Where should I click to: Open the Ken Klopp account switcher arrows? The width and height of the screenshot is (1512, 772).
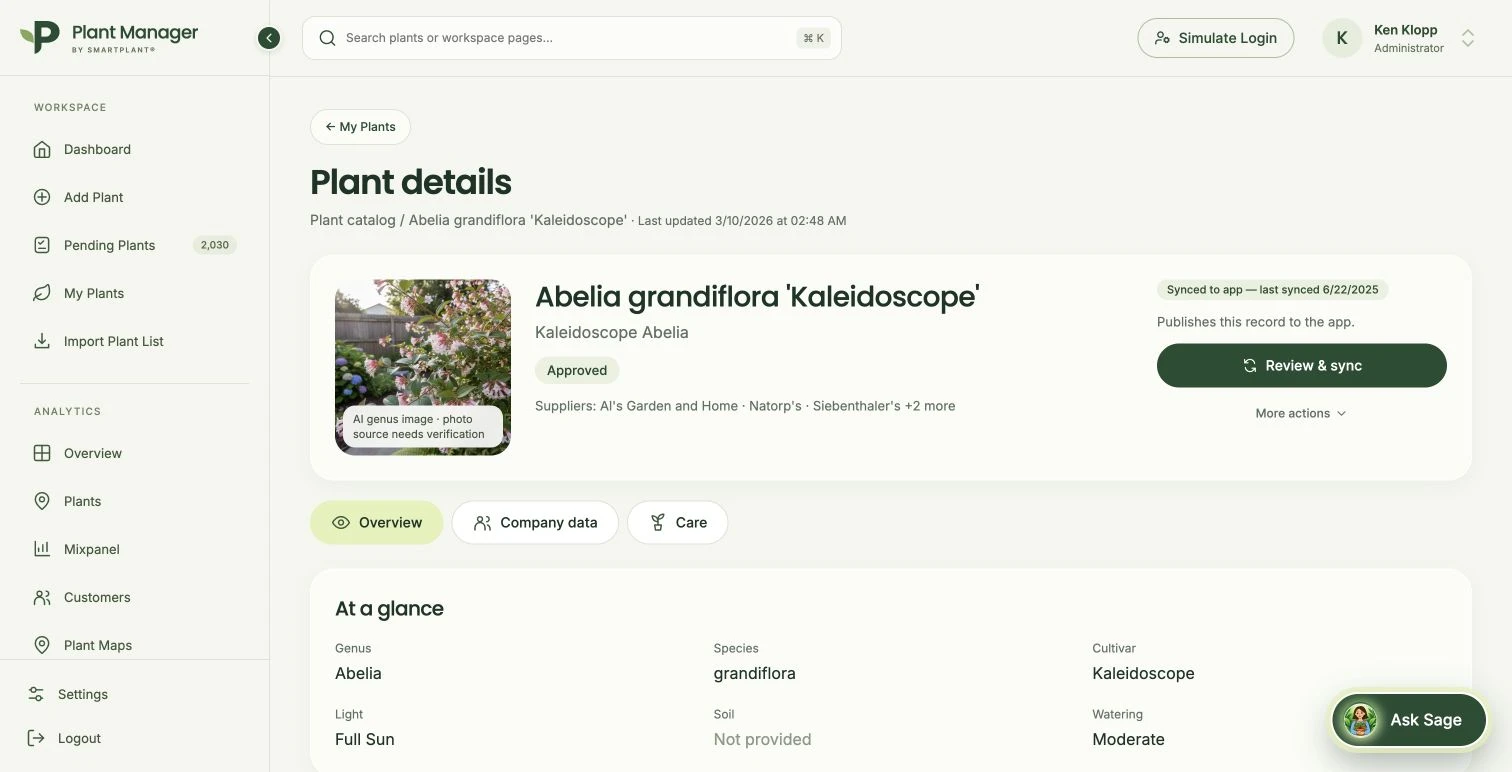[1468, 38]
